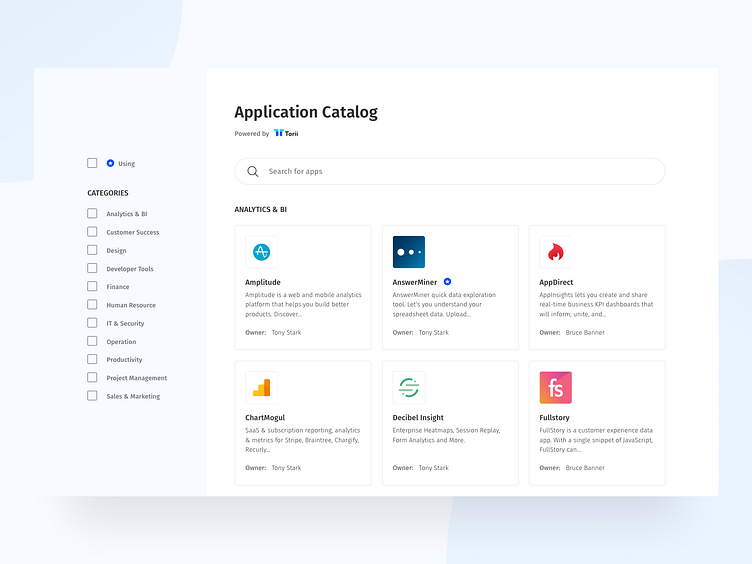Open the Fullstory fs icon
This screenshot has width=752, height=564.
point(555,388)
